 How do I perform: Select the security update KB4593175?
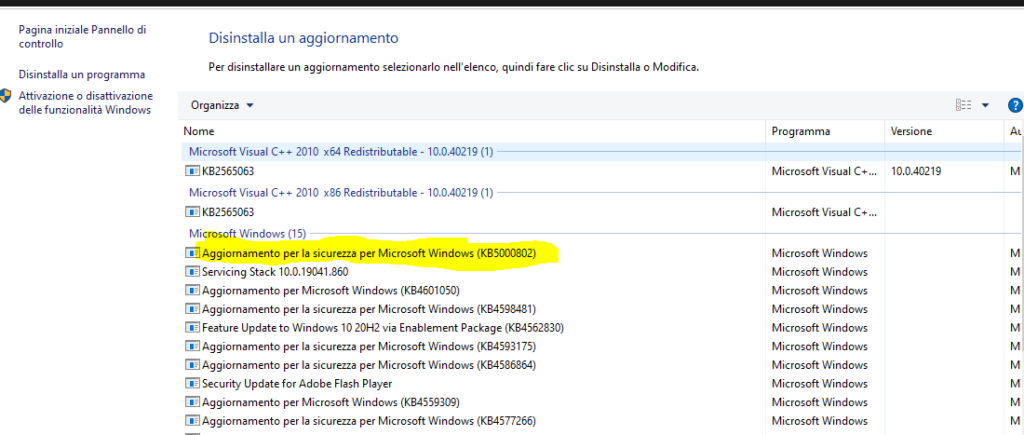point(369,346)
